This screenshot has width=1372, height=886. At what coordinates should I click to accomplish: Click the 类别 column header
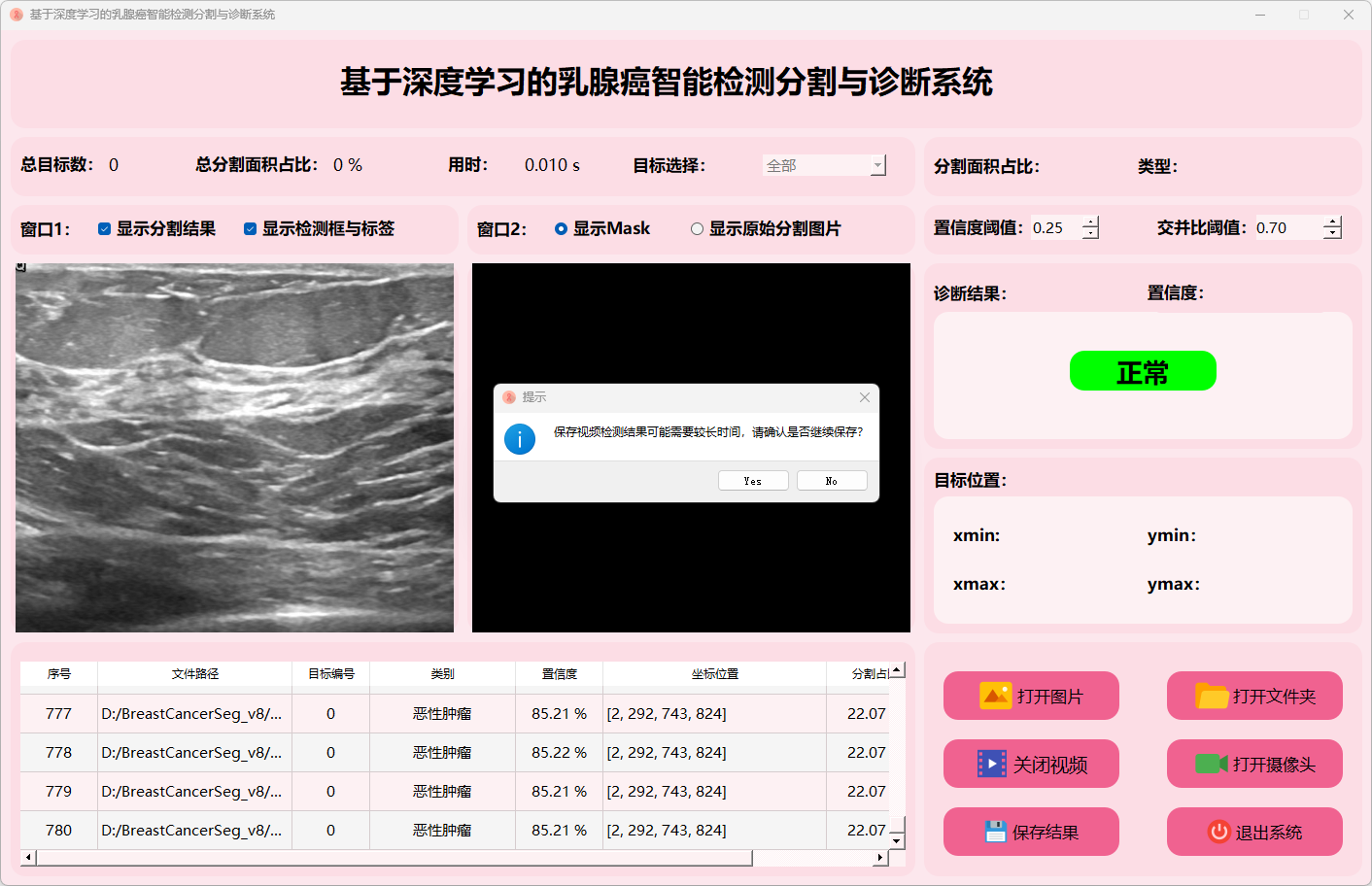click(x=443, y=674)
